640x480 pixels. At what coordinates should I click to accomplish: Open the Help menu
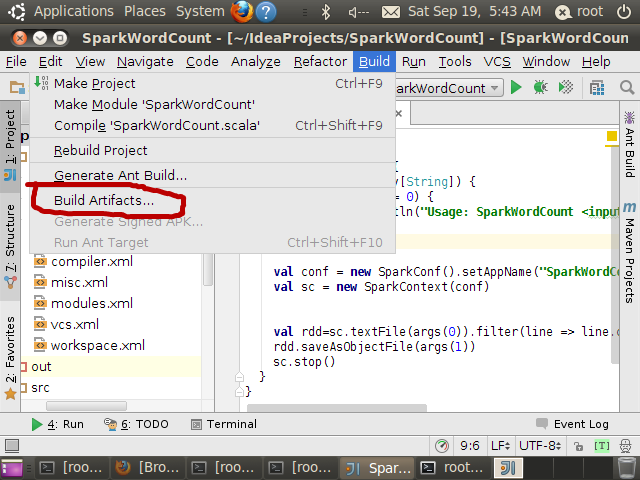tap(596, 62)
